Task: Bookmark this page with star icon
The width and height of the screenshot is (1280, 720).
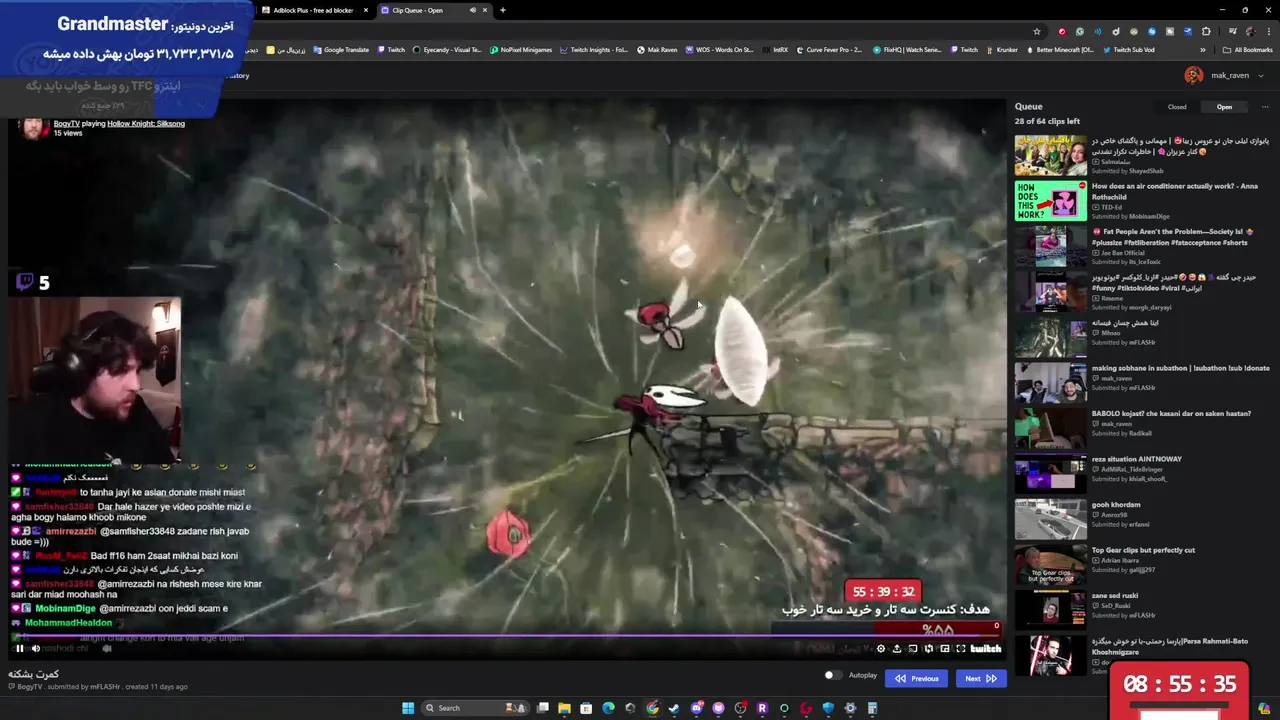Action: click(1037, 31)
